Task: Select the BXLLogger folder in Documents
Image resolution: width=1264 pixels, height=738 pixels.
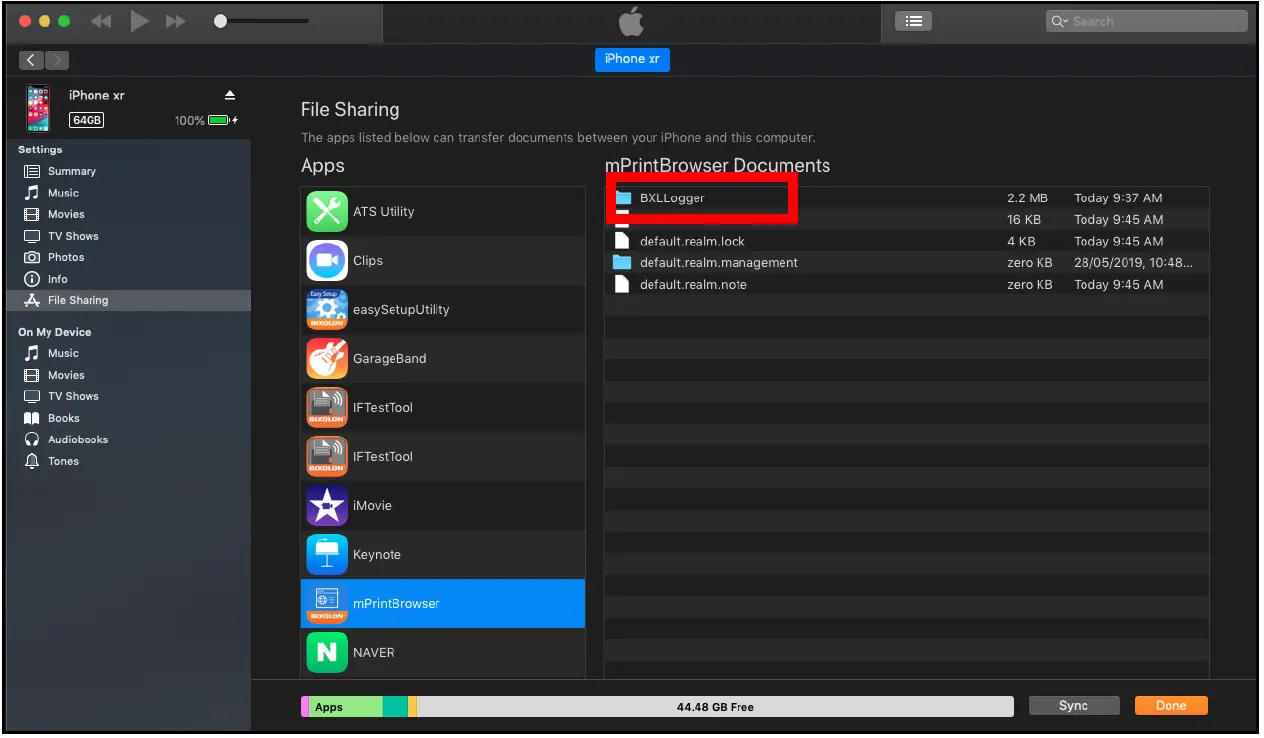Action: pos(700,198)
